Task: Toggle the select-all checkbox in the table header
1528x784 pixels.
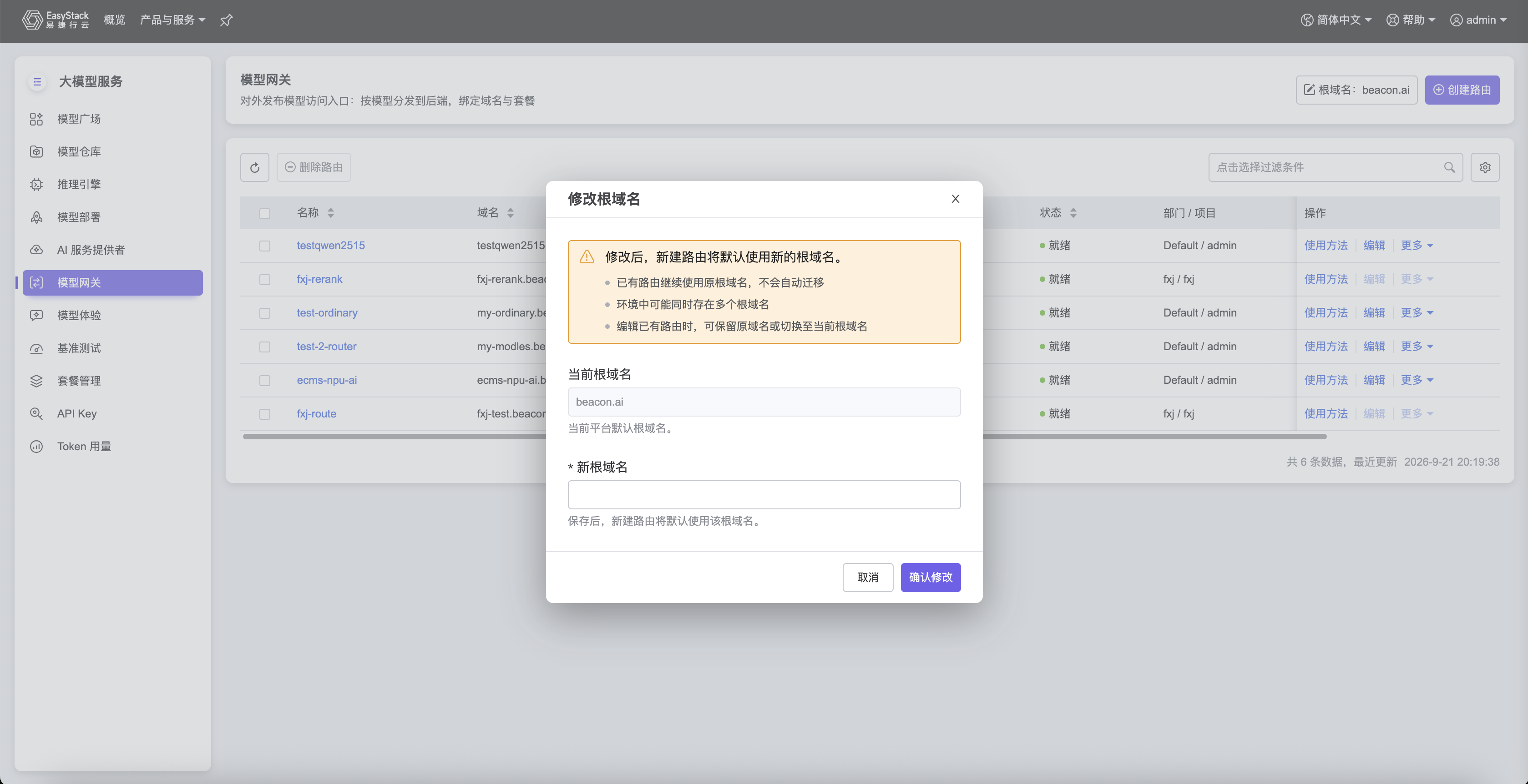Action: point(264,213)
